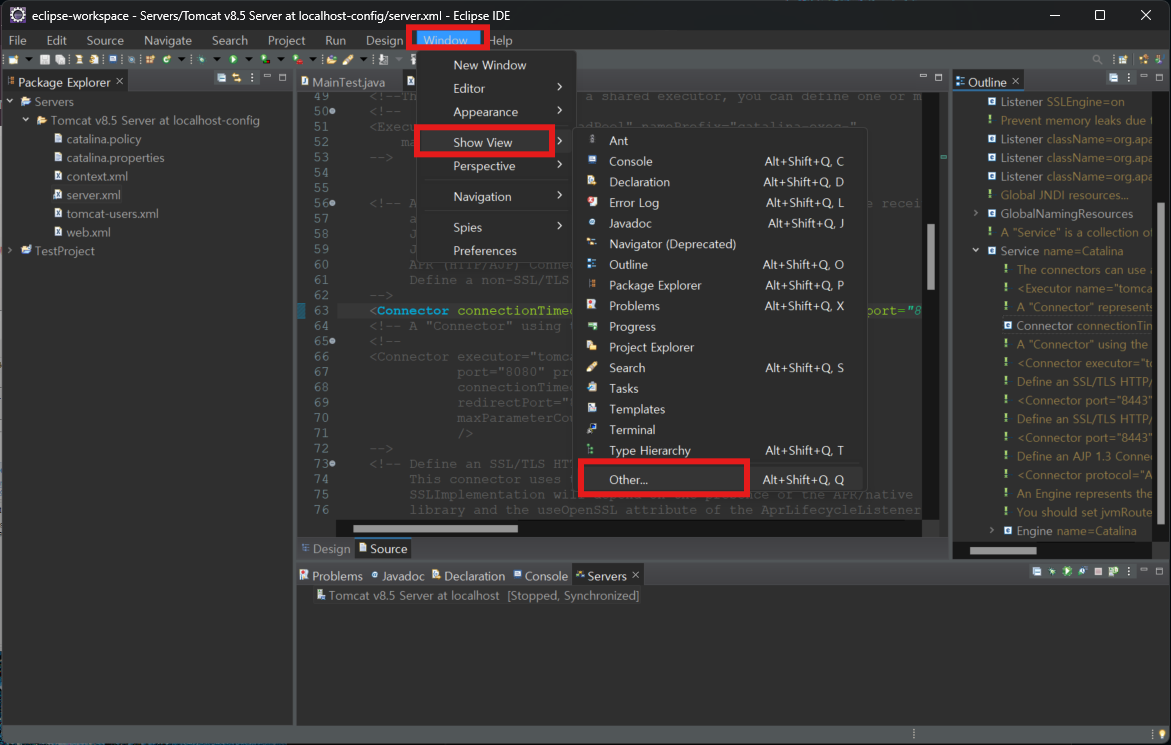The height and width of the screenshot is (745, 1171).
Task: Click the Save All toolbar icon
Action: [x=60, y=59]
